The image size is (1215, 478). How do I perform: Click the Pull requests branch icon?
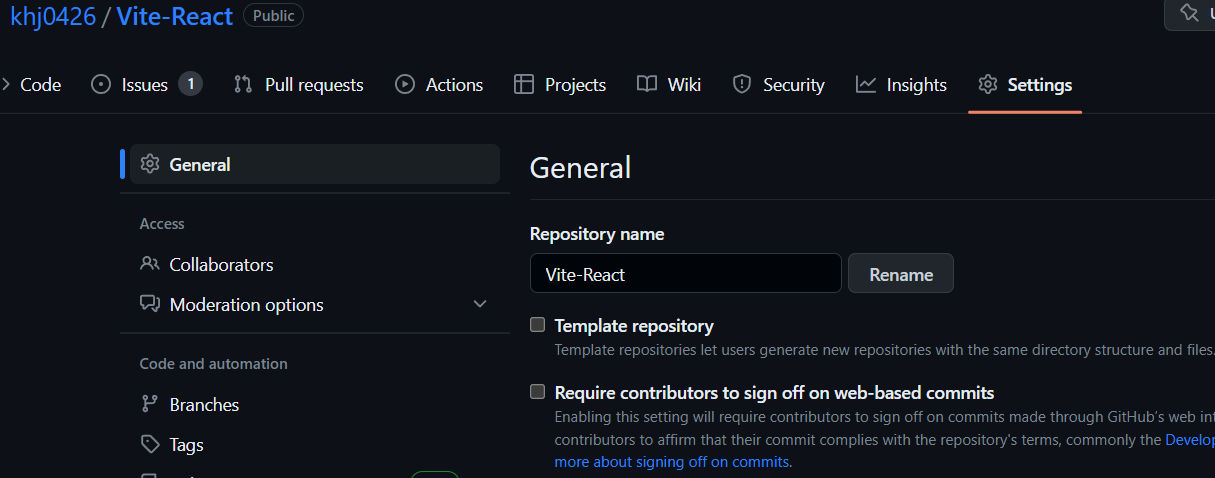243,85
